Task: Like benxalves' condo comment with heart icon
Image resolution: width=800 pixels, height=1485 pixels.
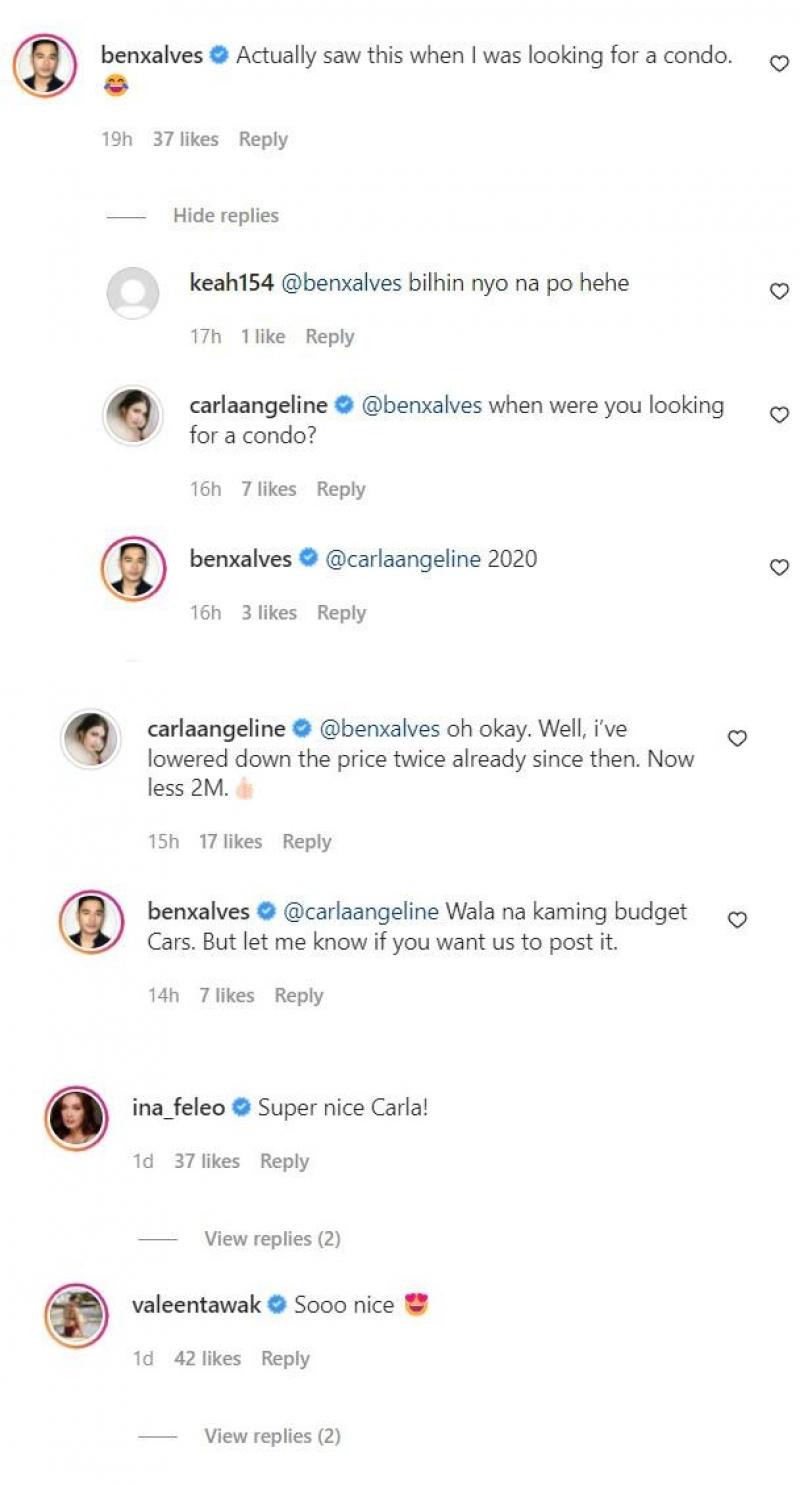Action: [778, 63]
